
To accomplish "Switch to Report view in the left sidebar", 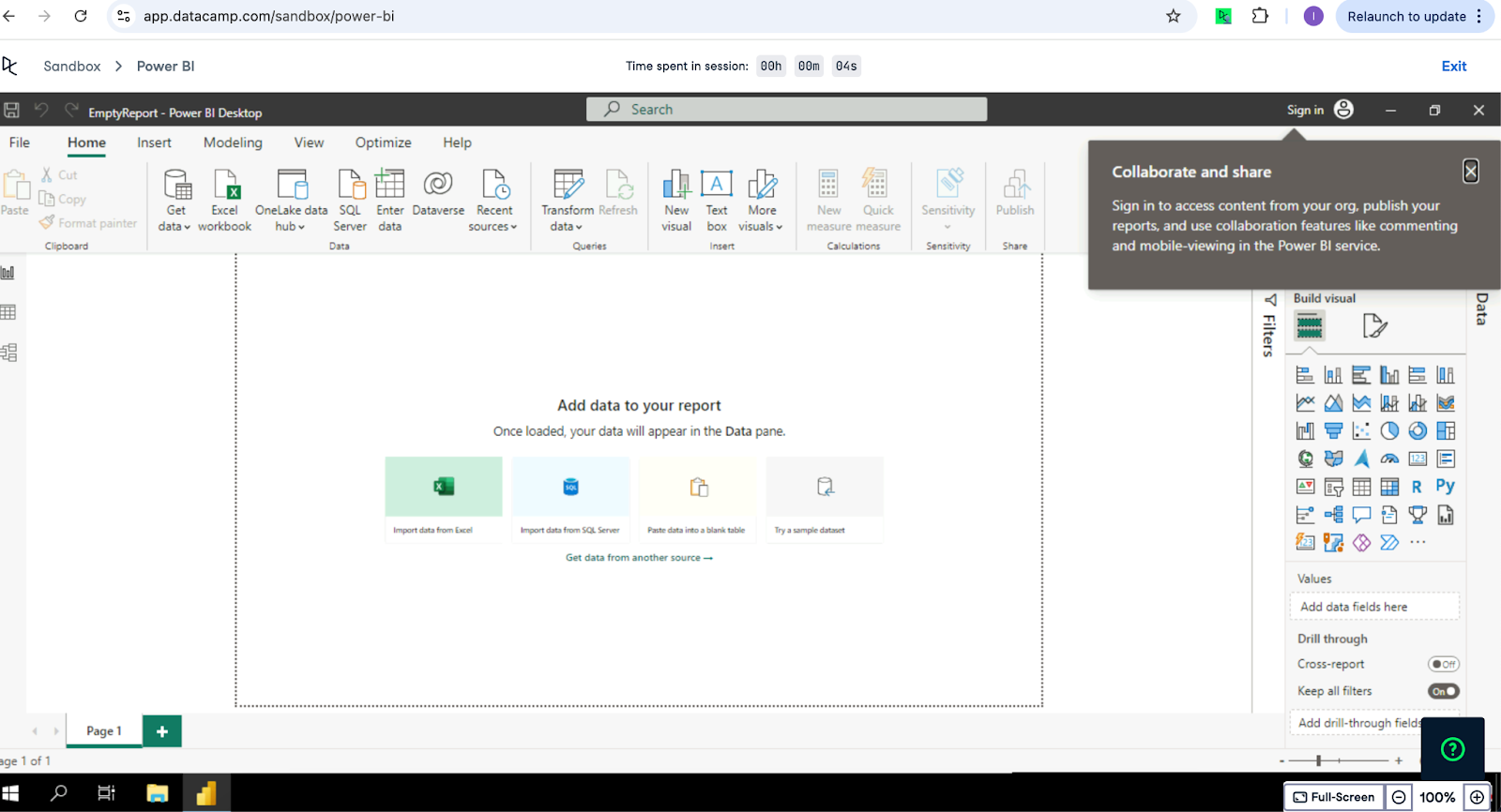I will (8, 273).
